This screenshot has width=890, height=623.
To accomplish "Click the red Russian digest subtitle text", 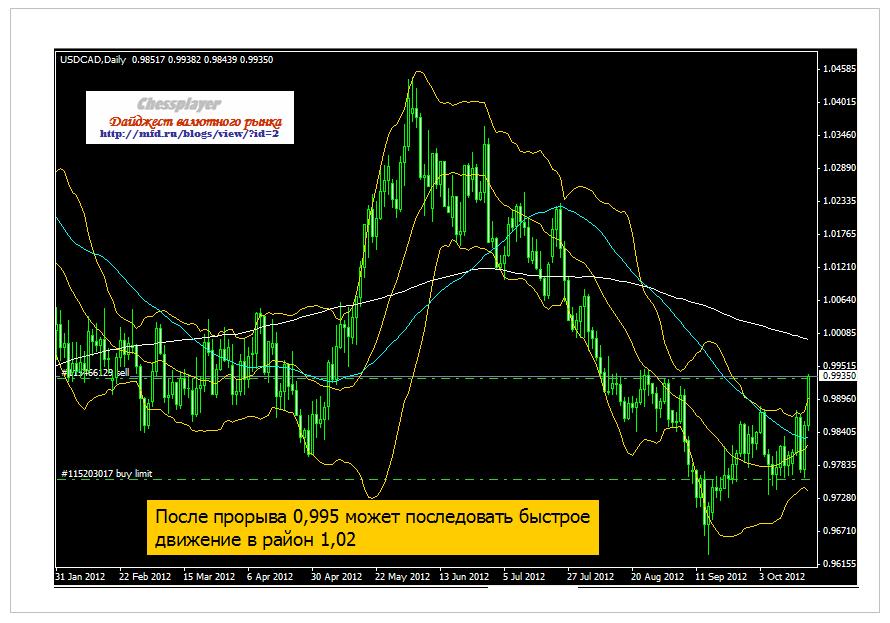I will coord(189,119).
